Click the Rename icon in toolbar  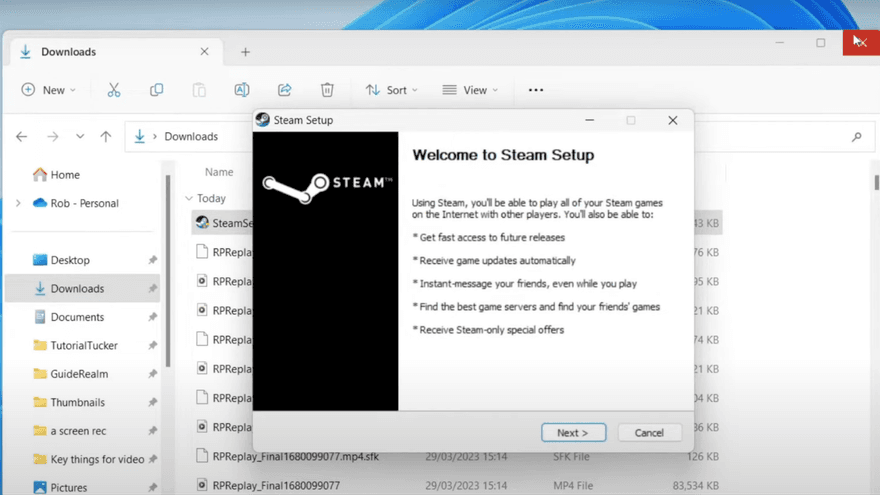242,90
